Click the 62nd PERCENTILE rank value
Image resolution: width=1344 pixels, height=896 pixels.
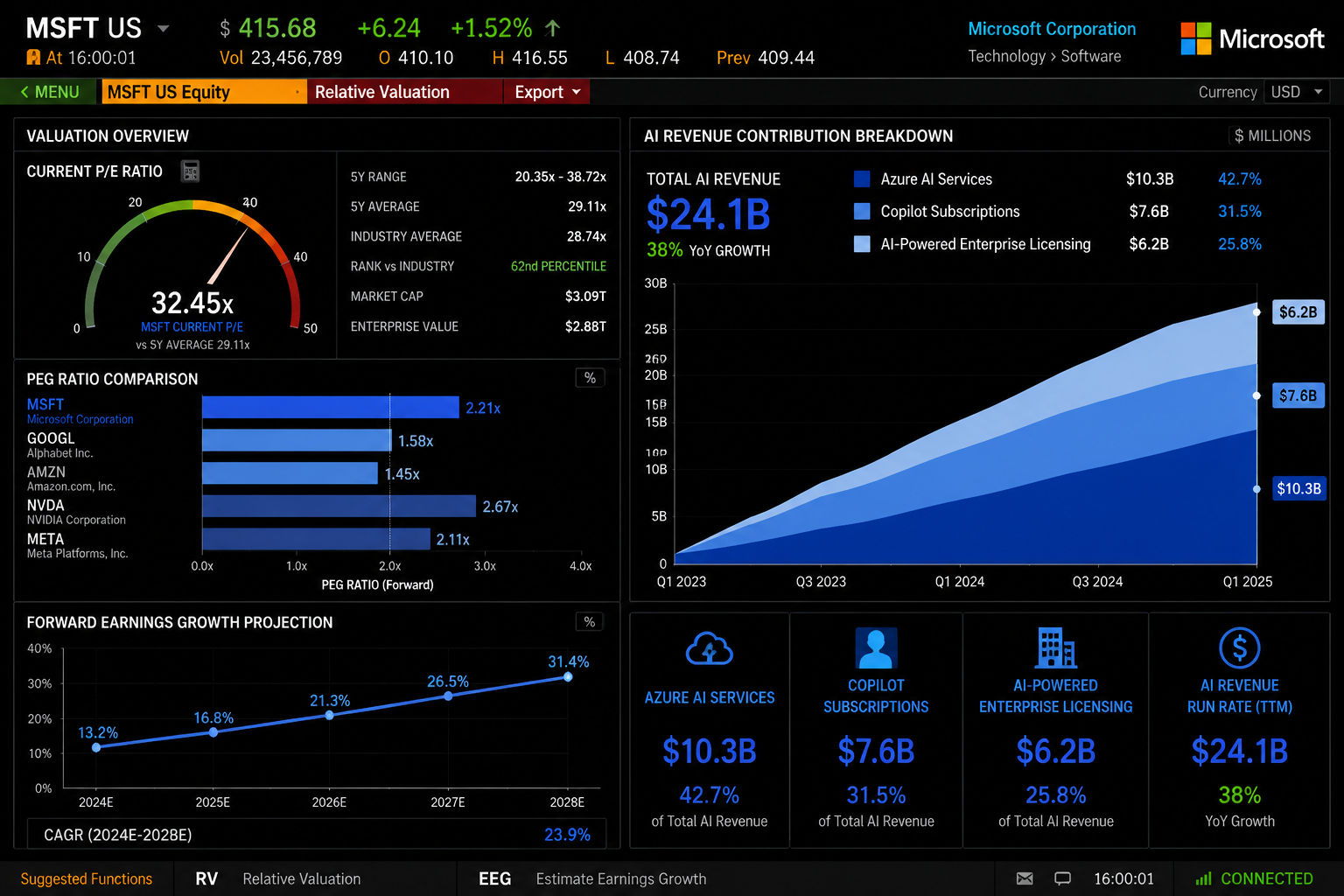click(558, 266)
